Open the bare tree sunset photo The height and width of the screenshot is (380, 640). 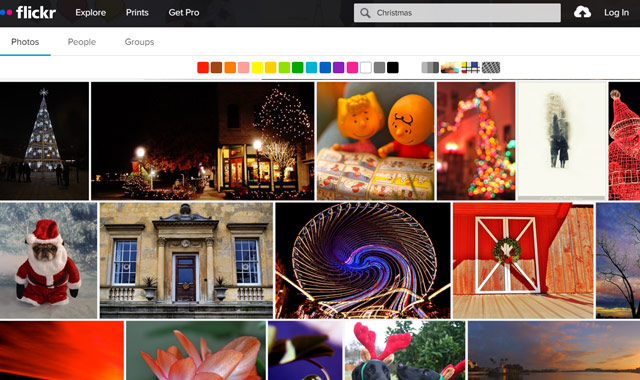click(x=618, y=260)
